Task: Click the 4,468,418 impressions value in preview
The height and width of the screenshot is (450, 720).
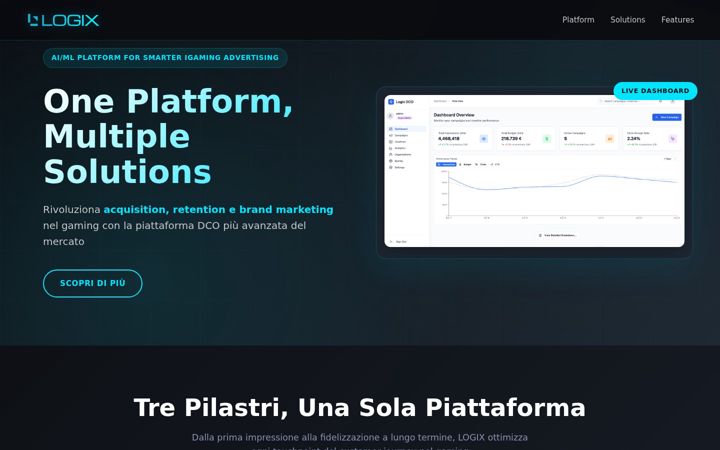Action: [449, 138]
